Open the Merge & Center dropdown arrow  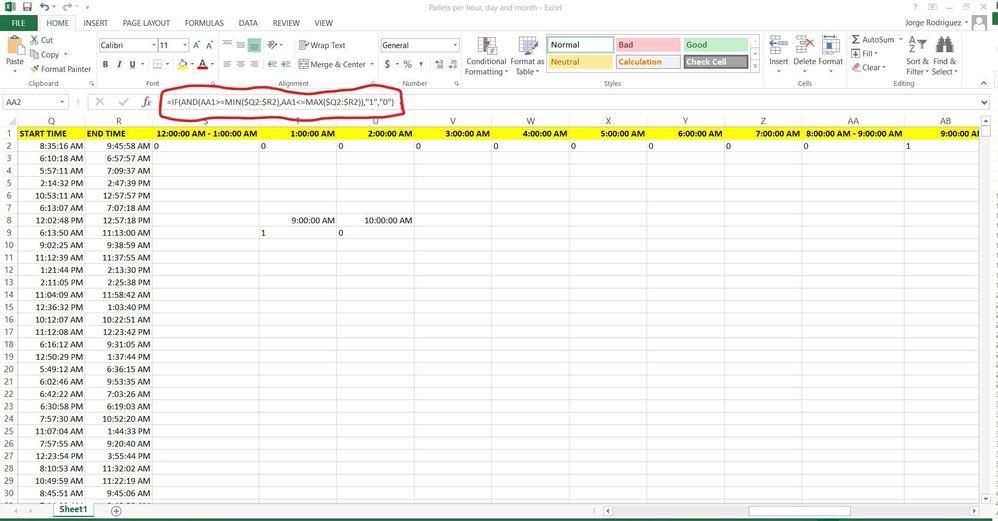click(x=372, y=64)
